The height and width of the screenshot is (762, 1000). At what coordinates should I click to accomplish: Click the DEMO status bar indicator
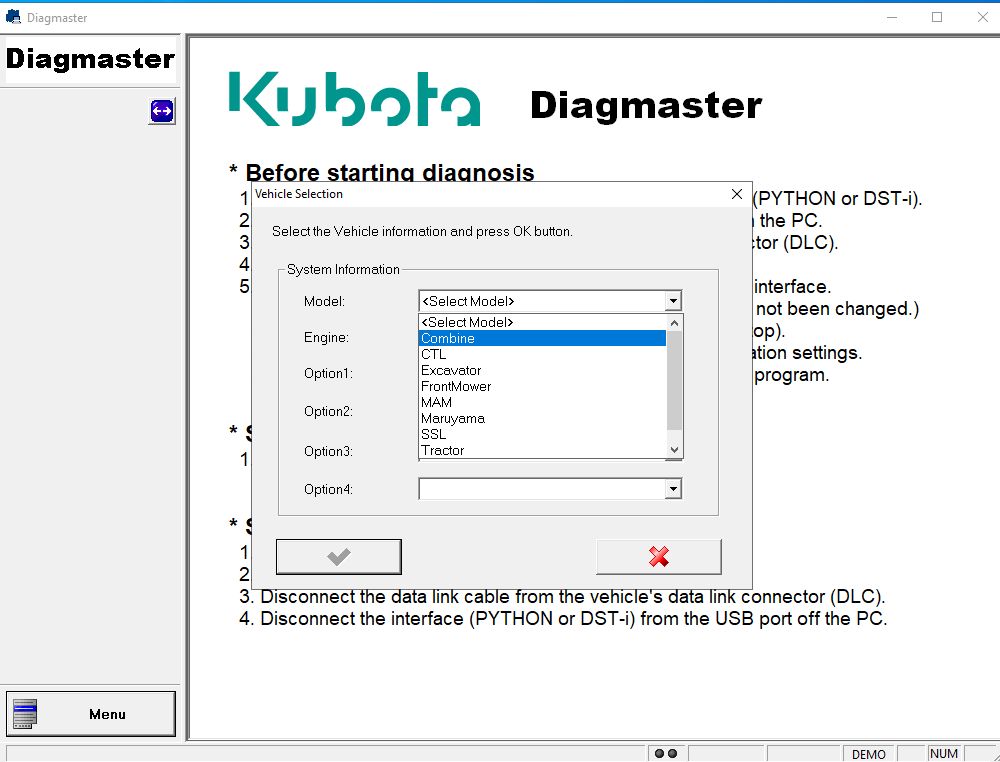pos(869,754)
